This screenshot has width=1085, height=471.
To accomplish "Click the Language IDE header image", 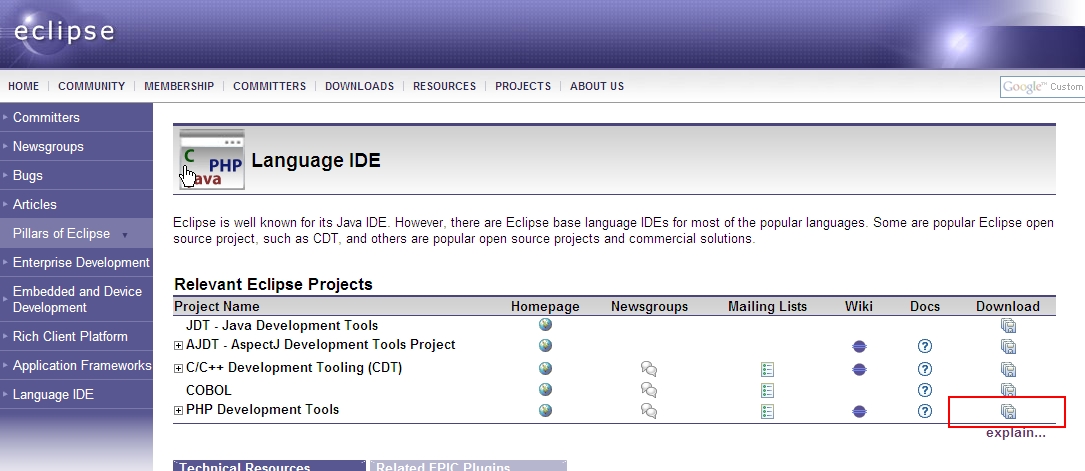I will pyautogui.click(x=212, y=159).
